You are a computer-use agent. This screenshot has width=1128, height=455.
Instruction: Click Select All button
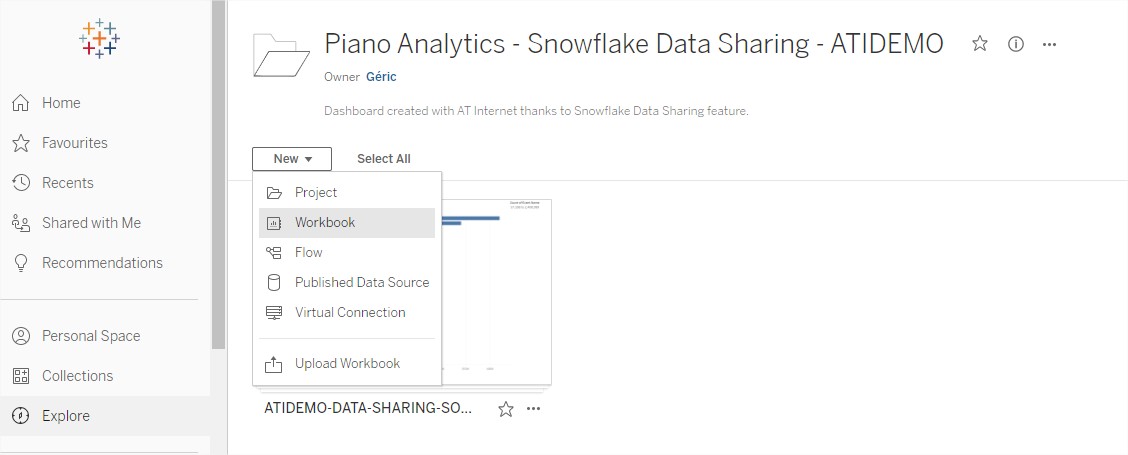[384, 159]
